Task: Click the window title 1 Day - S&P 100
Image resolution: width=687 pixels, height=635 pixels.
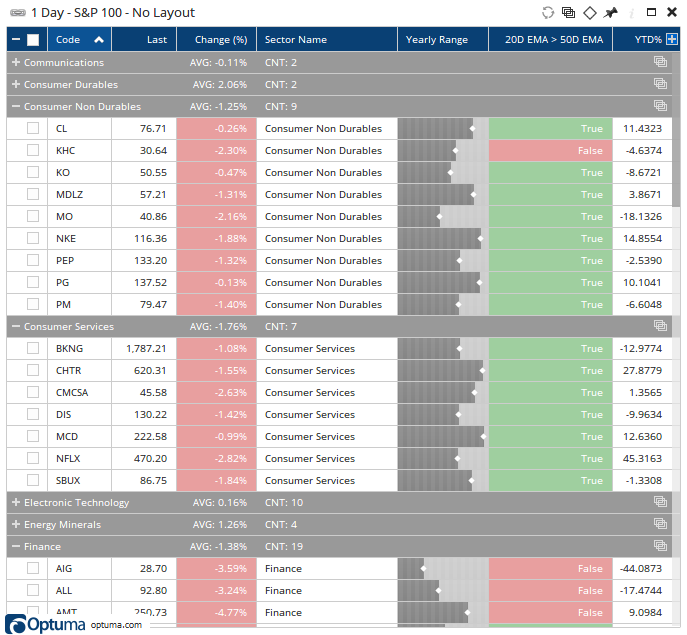Action: pos(113,13)
